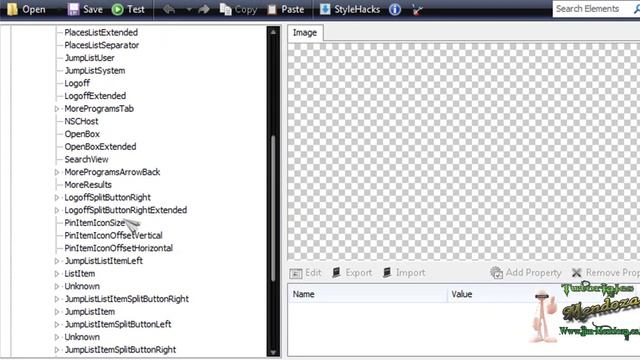The width and height of the screenshot is (640, 360).
Task: Expand the MoreProgramsTab node
Action: click(57, 109)
